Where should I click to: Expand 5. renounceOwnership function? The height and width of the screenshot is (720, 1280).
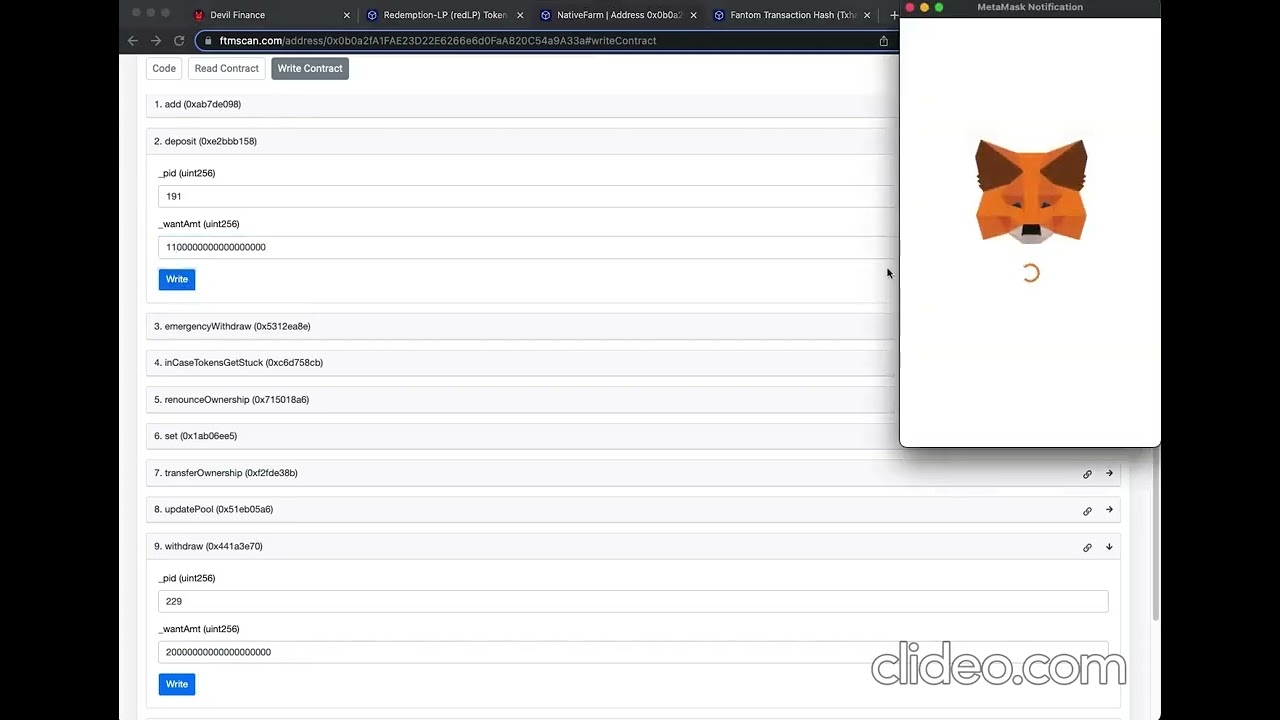tap(522, 400)
